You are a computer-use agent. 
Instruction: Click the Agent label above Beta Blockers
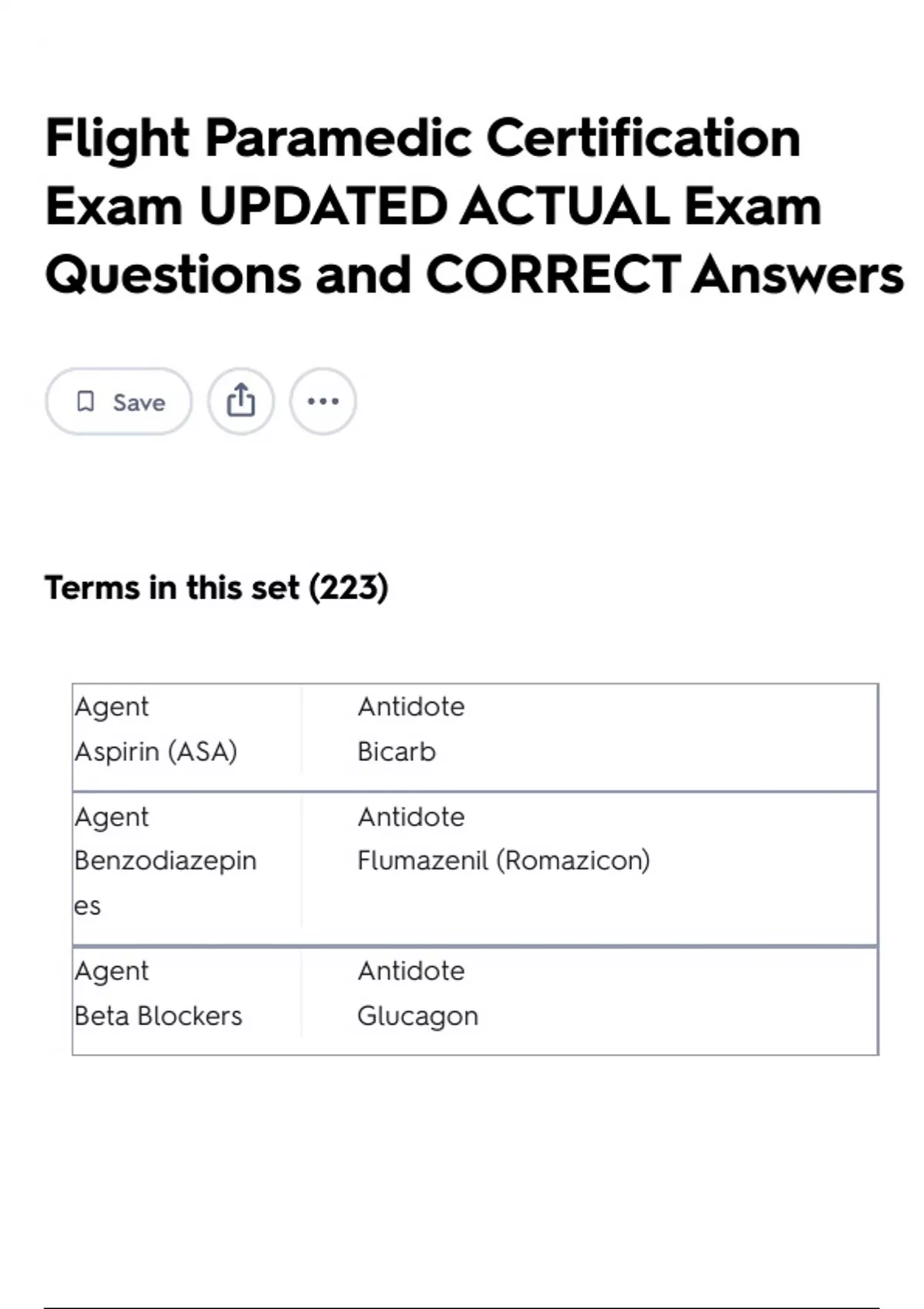click(112, 971)
